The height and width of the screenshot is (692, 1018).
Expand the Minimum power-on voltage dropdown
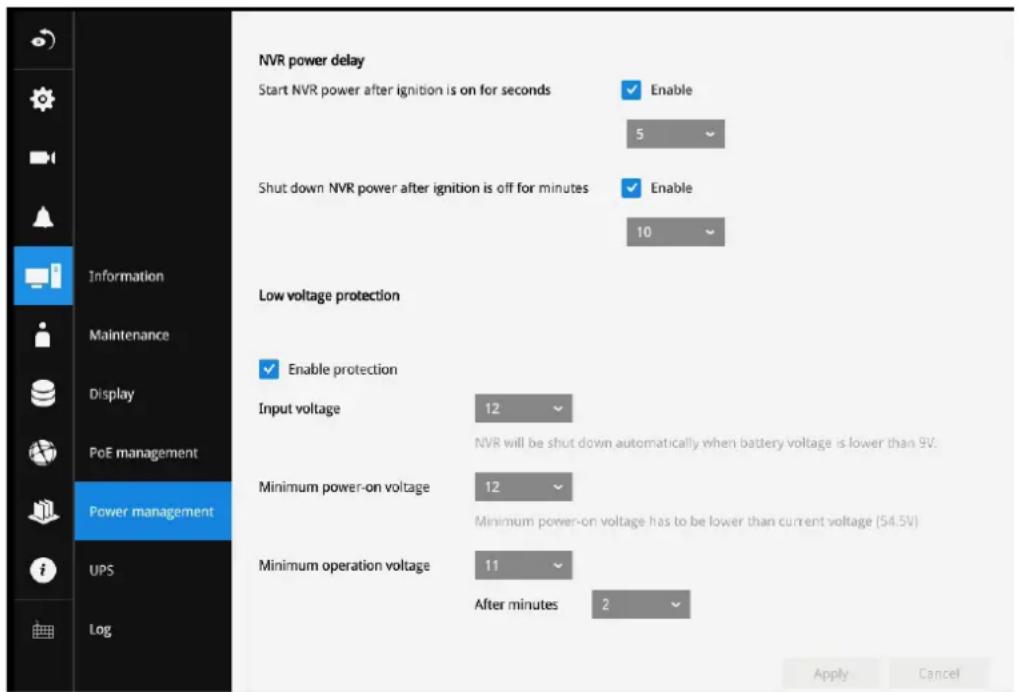[x=523, y=487]
